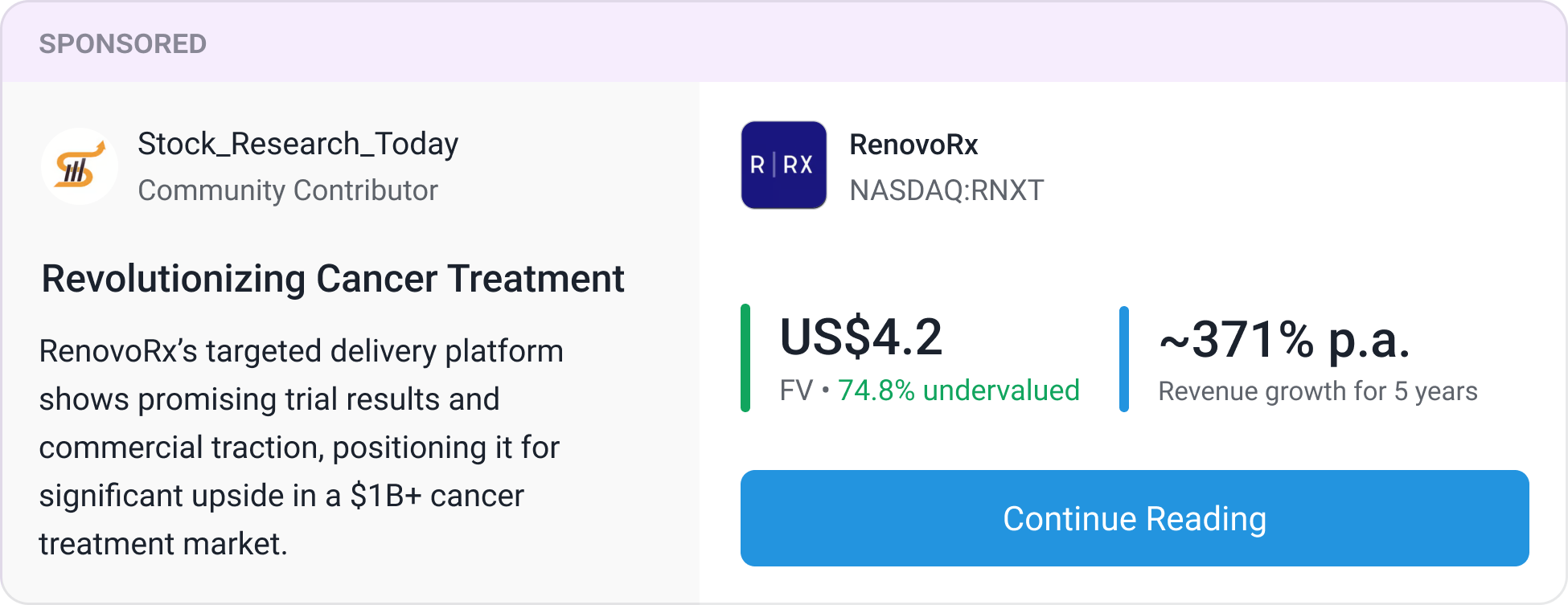Click the 74.8% undervalued green text
The height and width of the screenshot is (605, 1568).
(958, 390)
